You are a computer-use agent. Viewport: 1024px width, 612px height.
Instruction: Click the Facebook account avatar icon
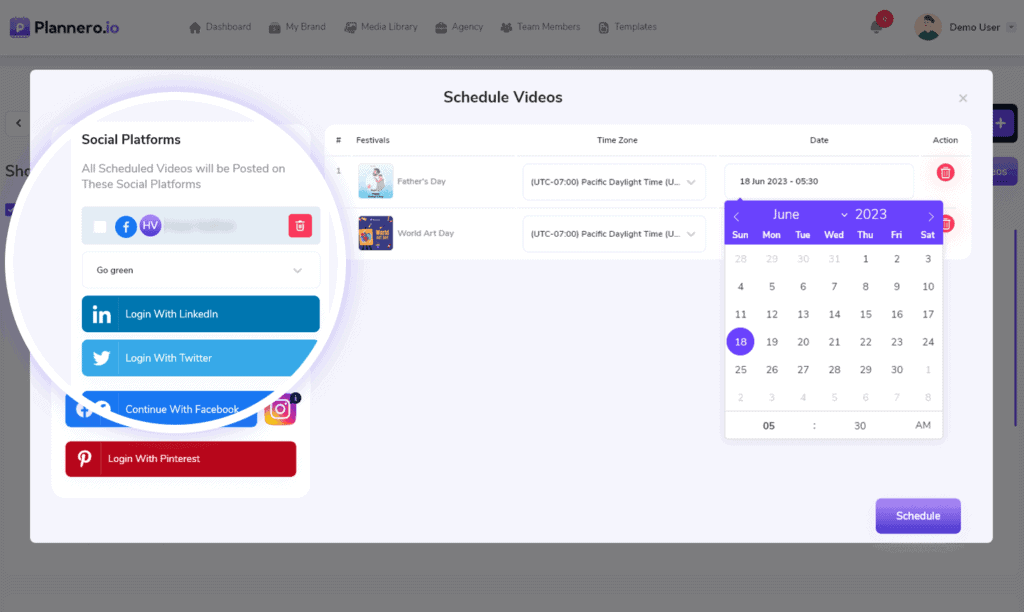click(125, 226)
